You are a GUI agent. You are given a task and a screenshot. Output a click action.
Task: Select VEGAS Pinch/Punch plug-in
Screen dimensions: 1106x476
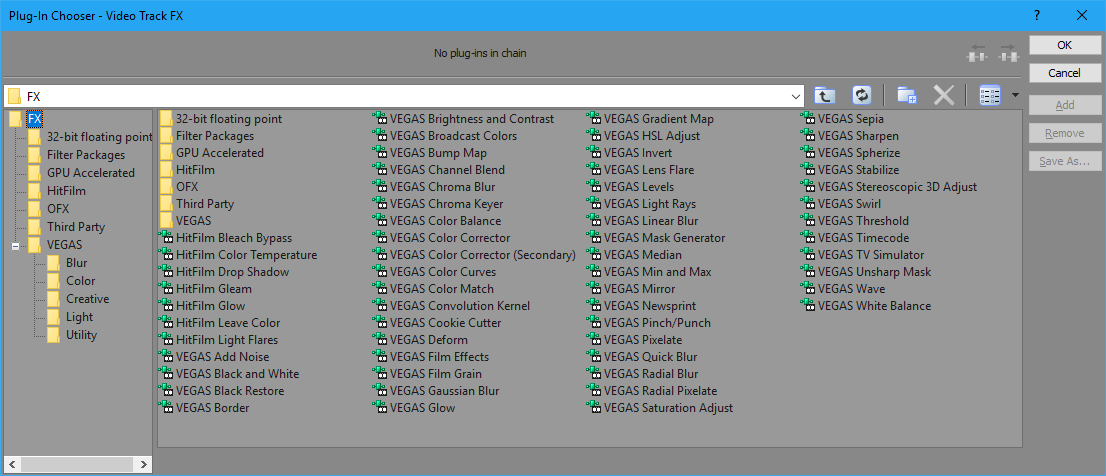tap(649, 322)
